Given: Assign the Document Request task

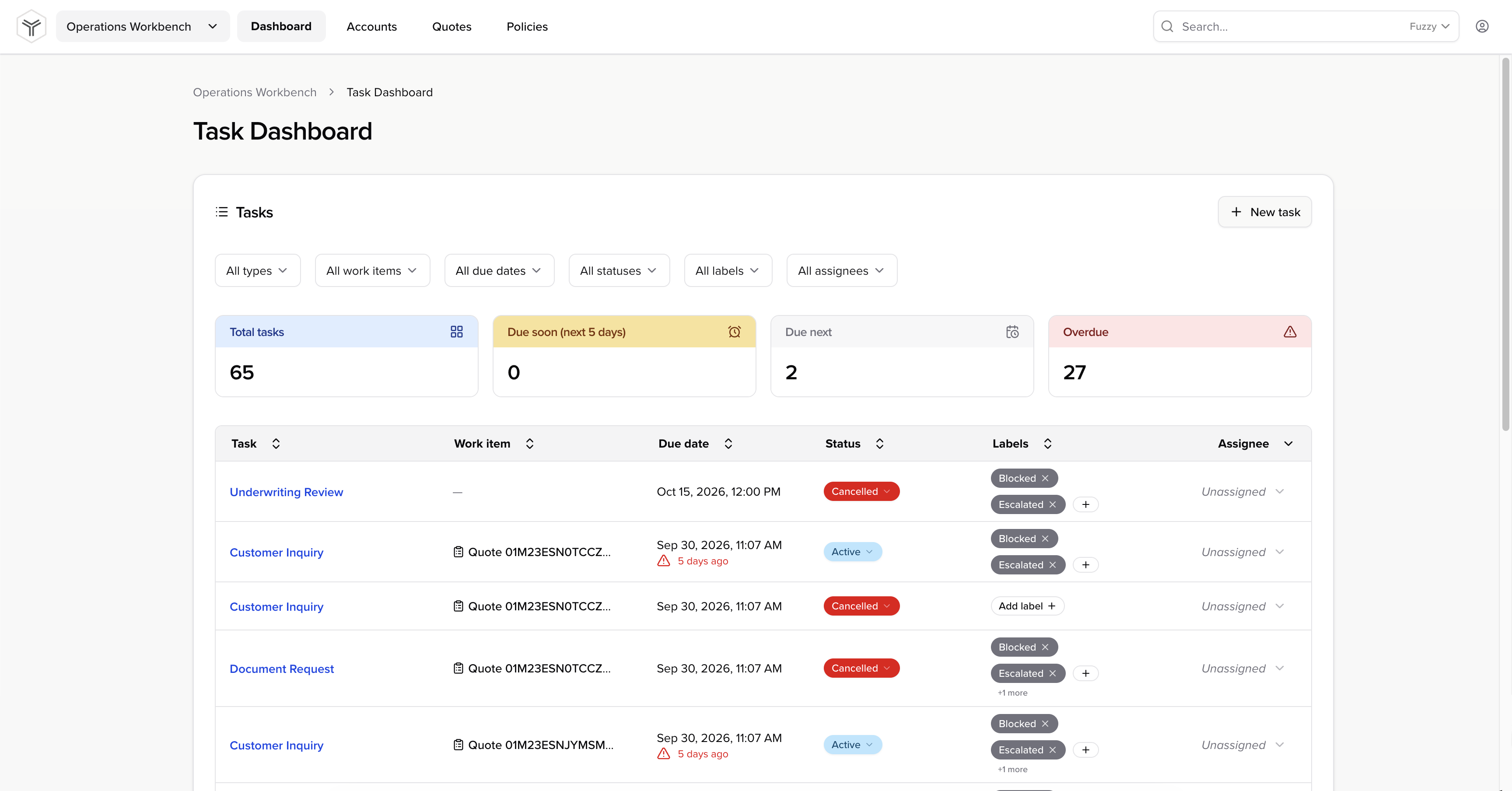Looking at the screenshot, I should pos(1242,668).
